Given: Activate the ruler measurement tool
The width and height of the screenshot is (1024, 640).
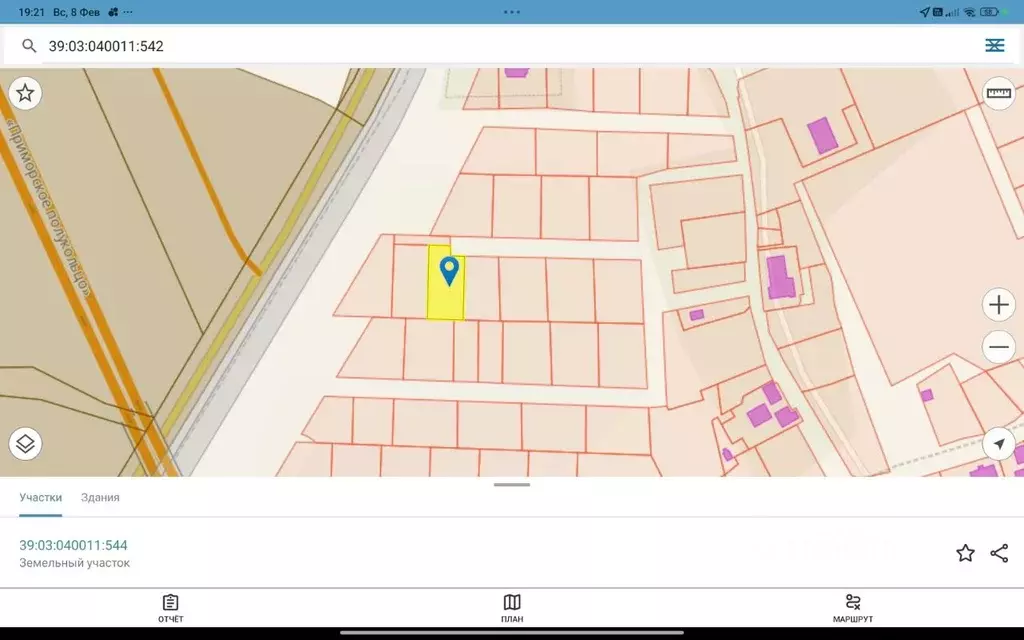Looking at the screenshot, I should click(x=998, y=93).
